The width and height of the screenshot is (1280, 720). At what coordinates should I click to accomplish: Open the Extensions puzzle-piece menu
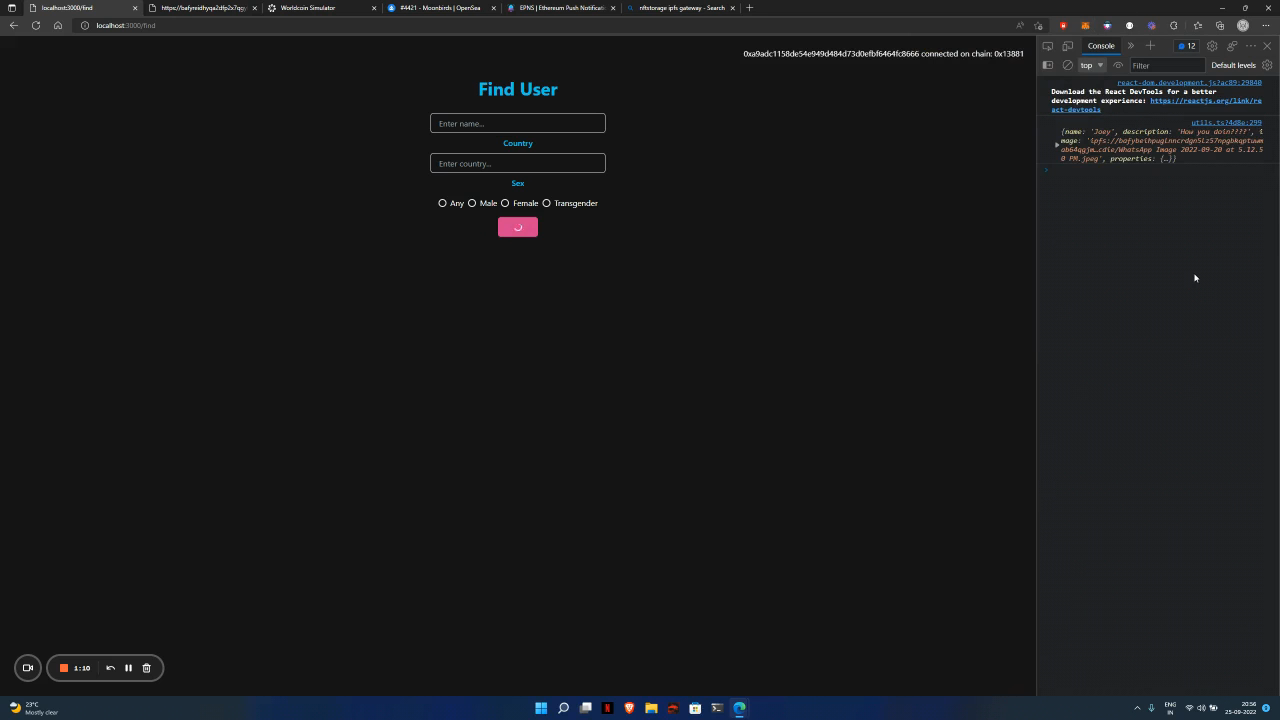1174,25
